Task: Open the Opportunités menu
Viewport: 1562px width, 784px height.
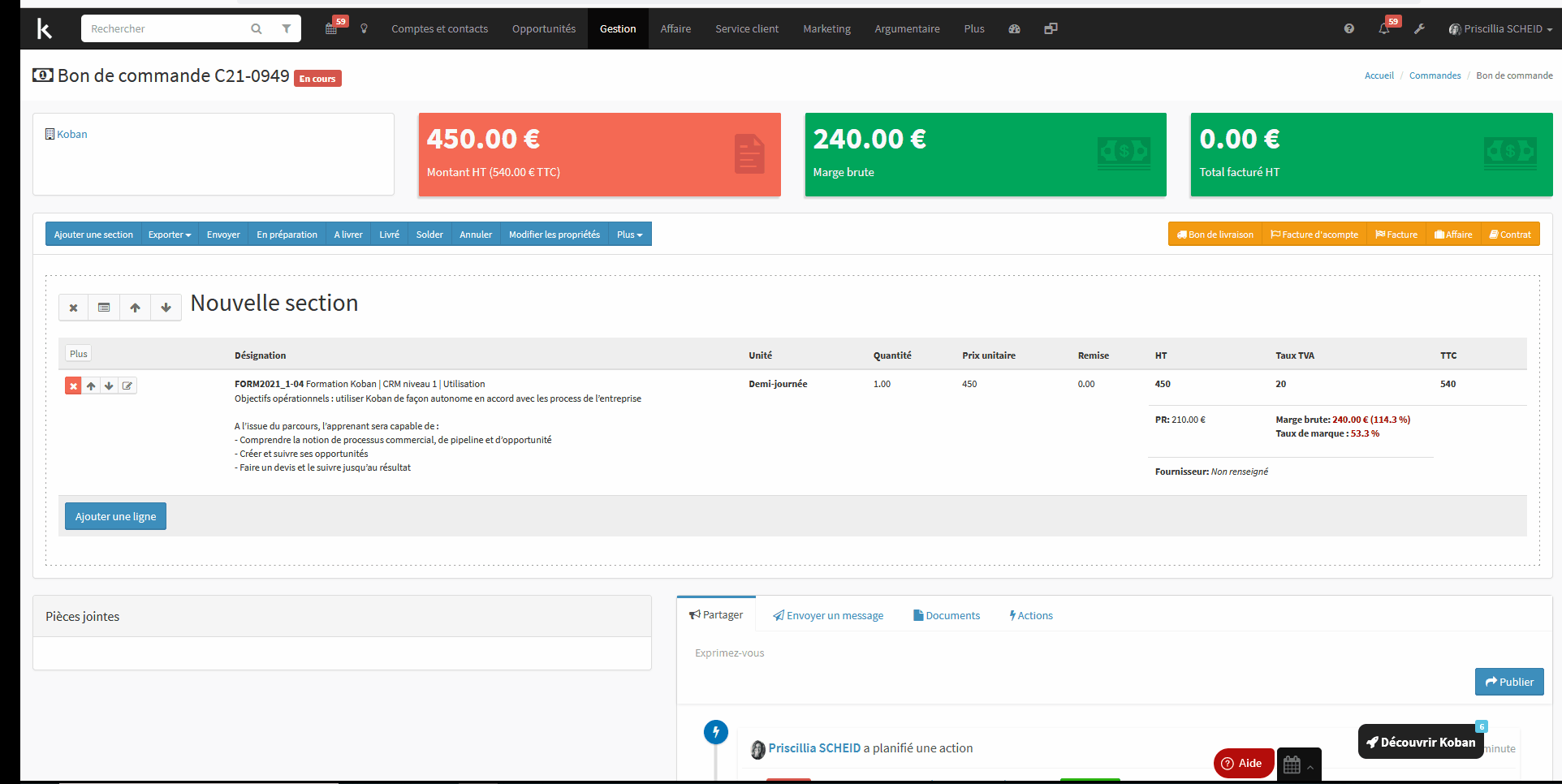Action: [544, 28]
